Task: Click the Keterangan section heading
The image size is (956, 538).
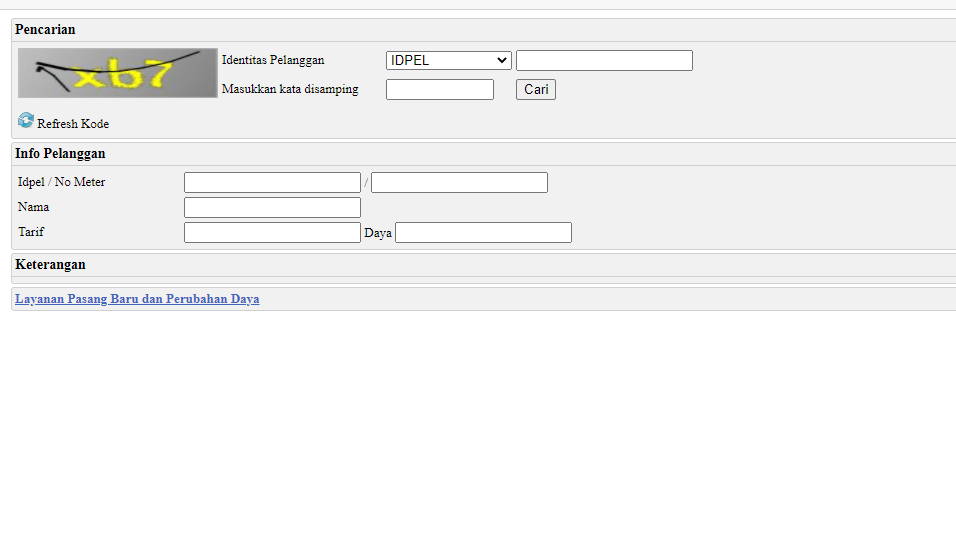Action: pyautogui.click(x=51, y=264)
